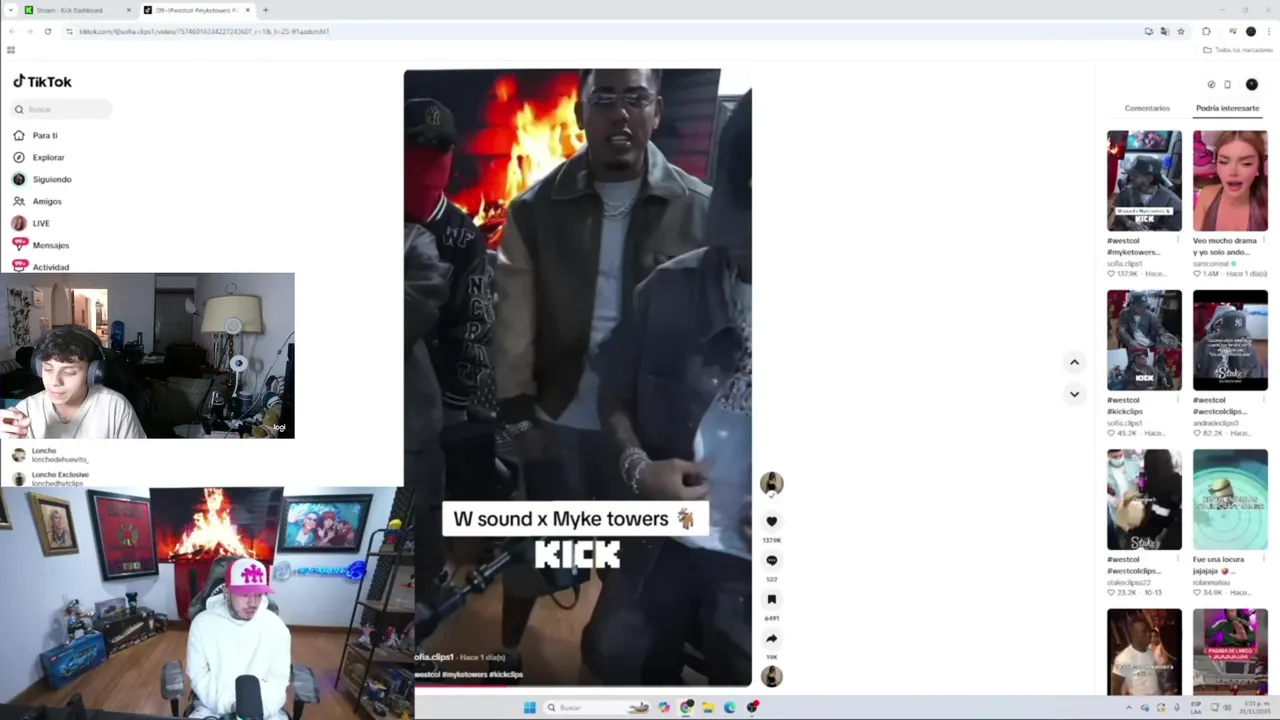Open the Chrome profile avatar
The width and height of the screenshot is (1280, 720).
point(1250,31)
